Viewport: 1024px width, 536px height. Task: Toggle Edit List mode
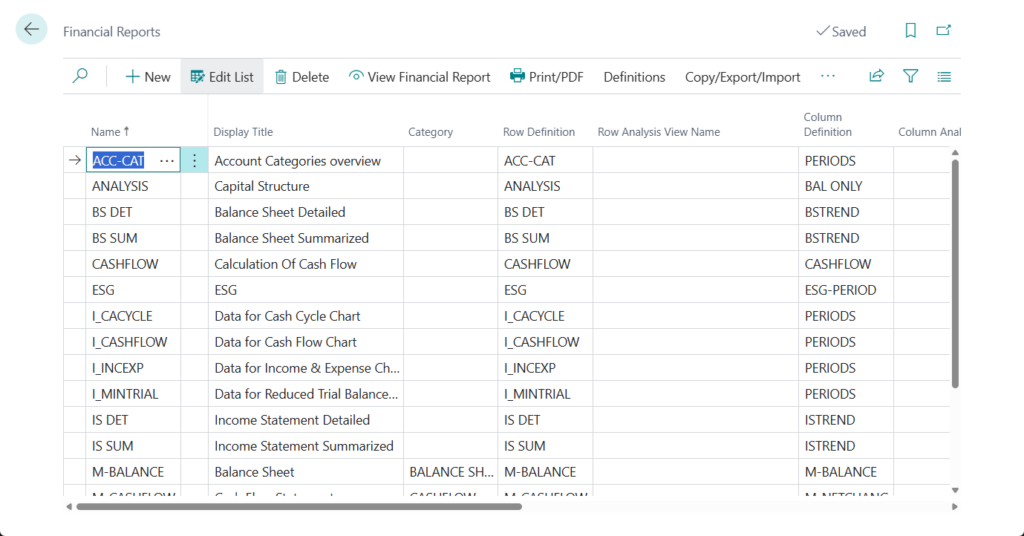[222, 77]
